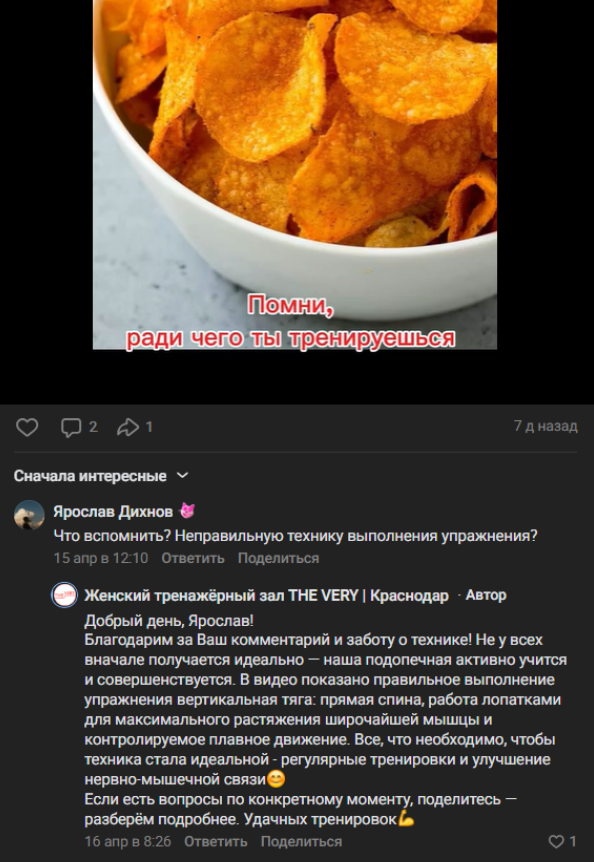
Task: Click the comment count number 2
Action: [x=93, y=427]
